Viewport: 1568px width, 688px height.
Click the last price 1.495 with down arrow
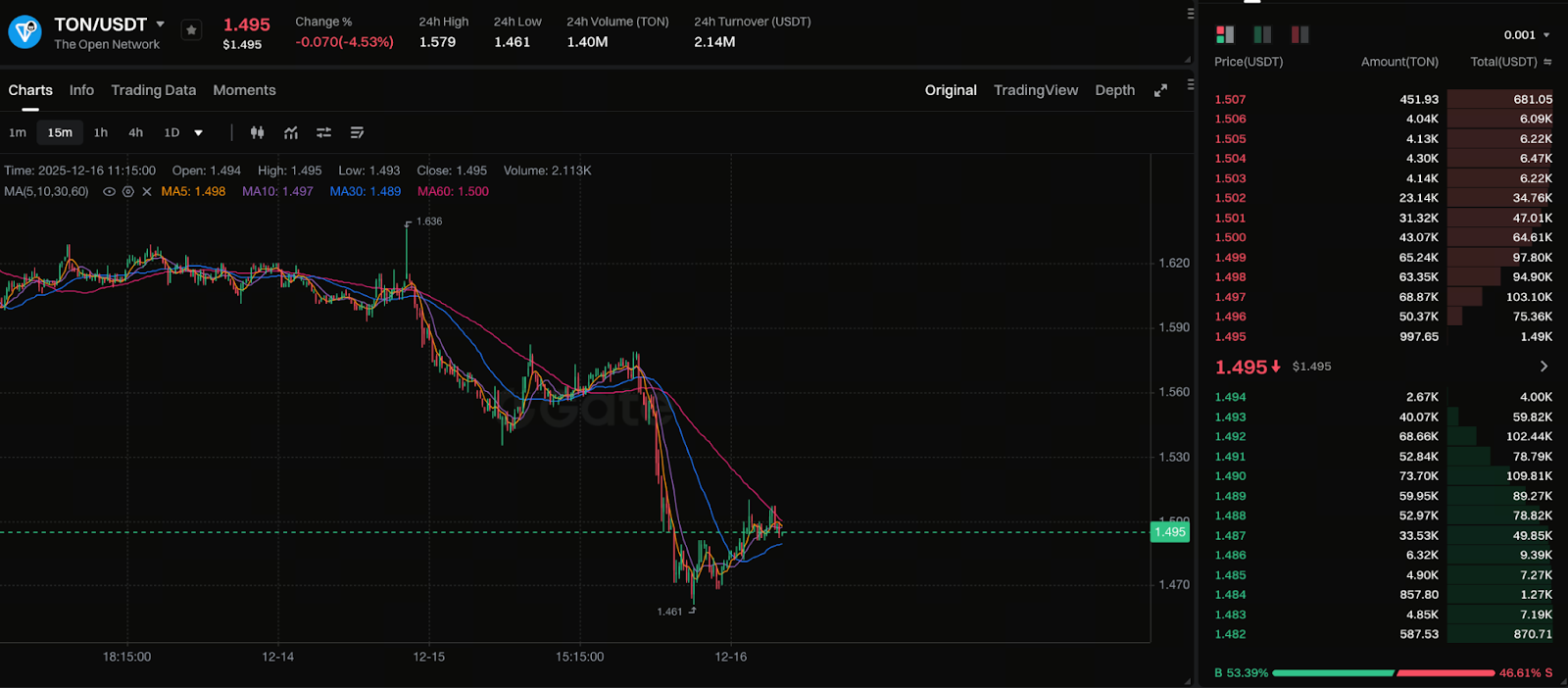tap(1248, 367)
